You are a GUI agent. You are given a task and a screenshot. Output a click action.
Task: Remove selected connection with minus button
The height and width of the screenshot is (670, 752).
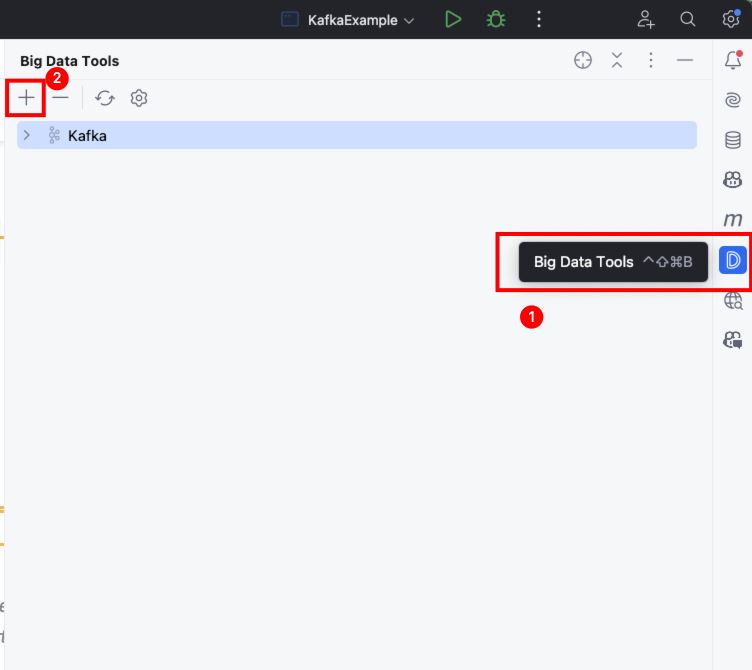[x=60, y=98]
